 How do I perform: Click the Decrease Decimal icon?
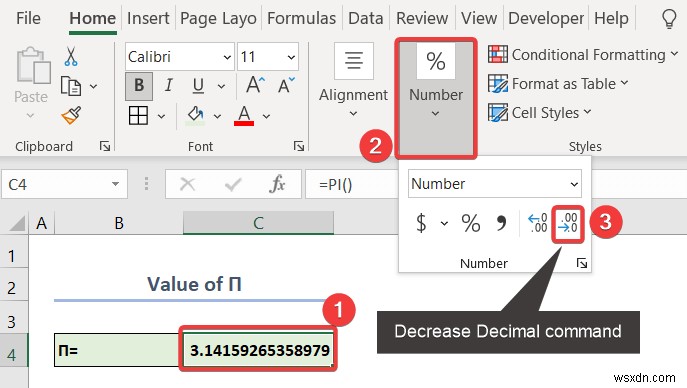click(568, 224)
